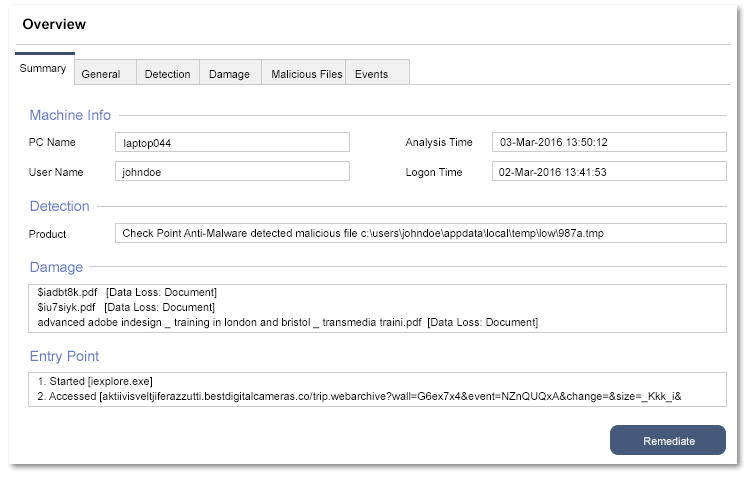This screenshot has width=750, height=479.
Task: Switch to the Events tab
Action: tap(372, 74)
